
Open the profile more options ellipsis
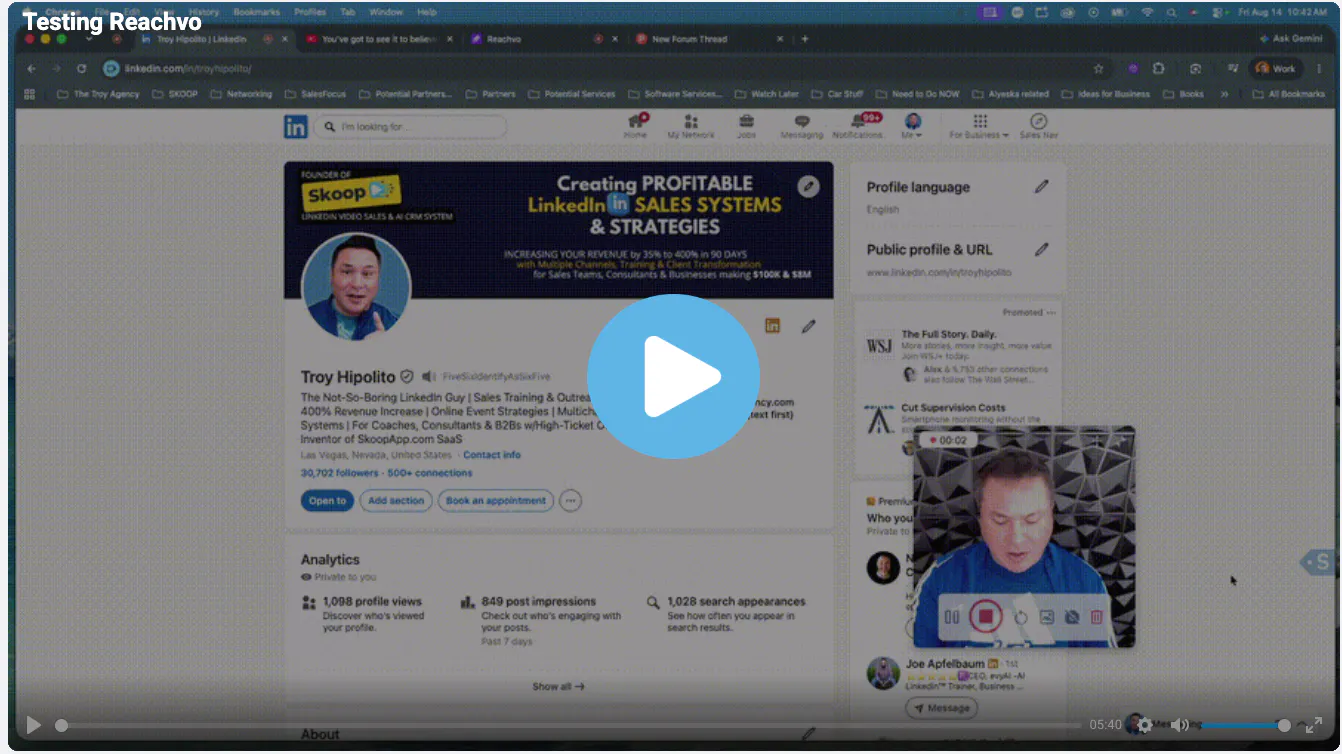click(570, 501)
